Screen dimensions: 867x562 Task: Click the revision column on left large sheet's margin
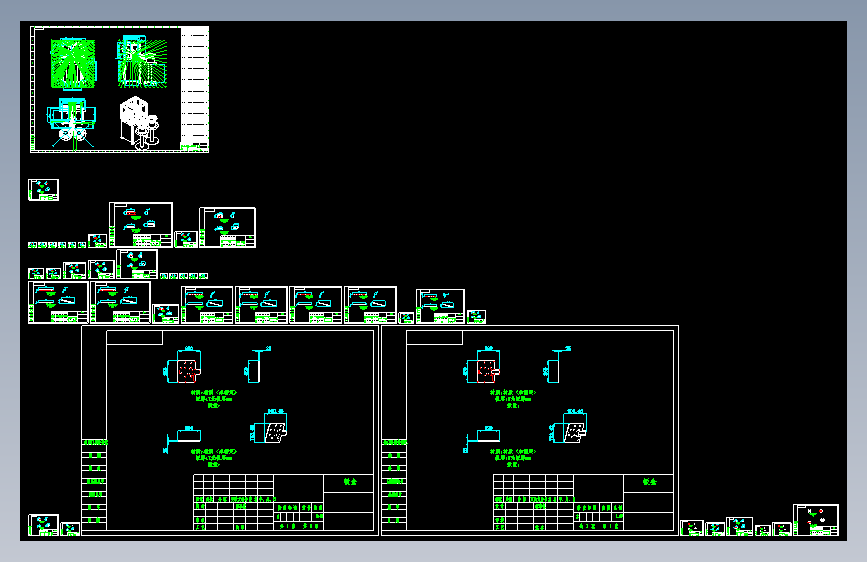tap(94, 485)
